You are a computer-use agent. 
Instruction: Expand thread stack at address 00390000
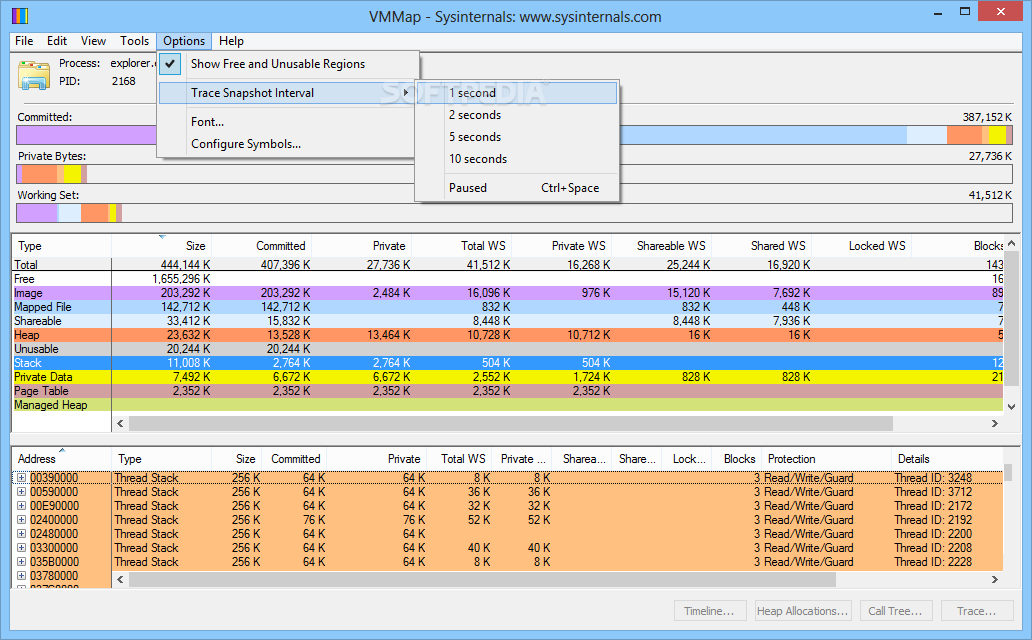[21, 478]
